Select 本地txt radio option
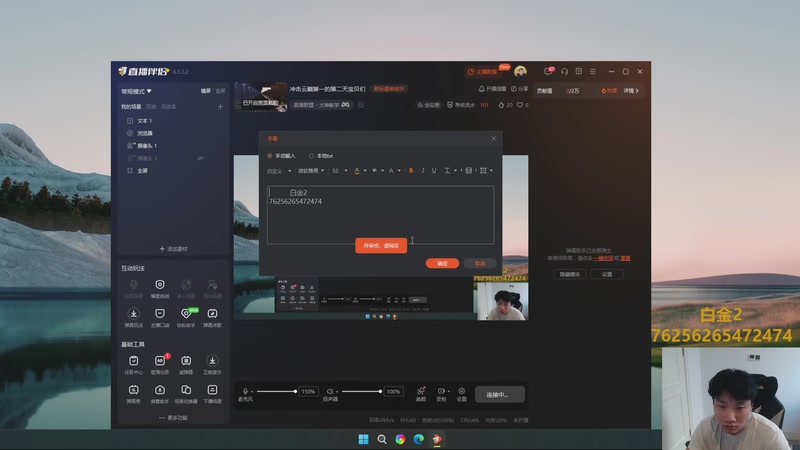Screen dimensions: 800x450 click(321, 156)
